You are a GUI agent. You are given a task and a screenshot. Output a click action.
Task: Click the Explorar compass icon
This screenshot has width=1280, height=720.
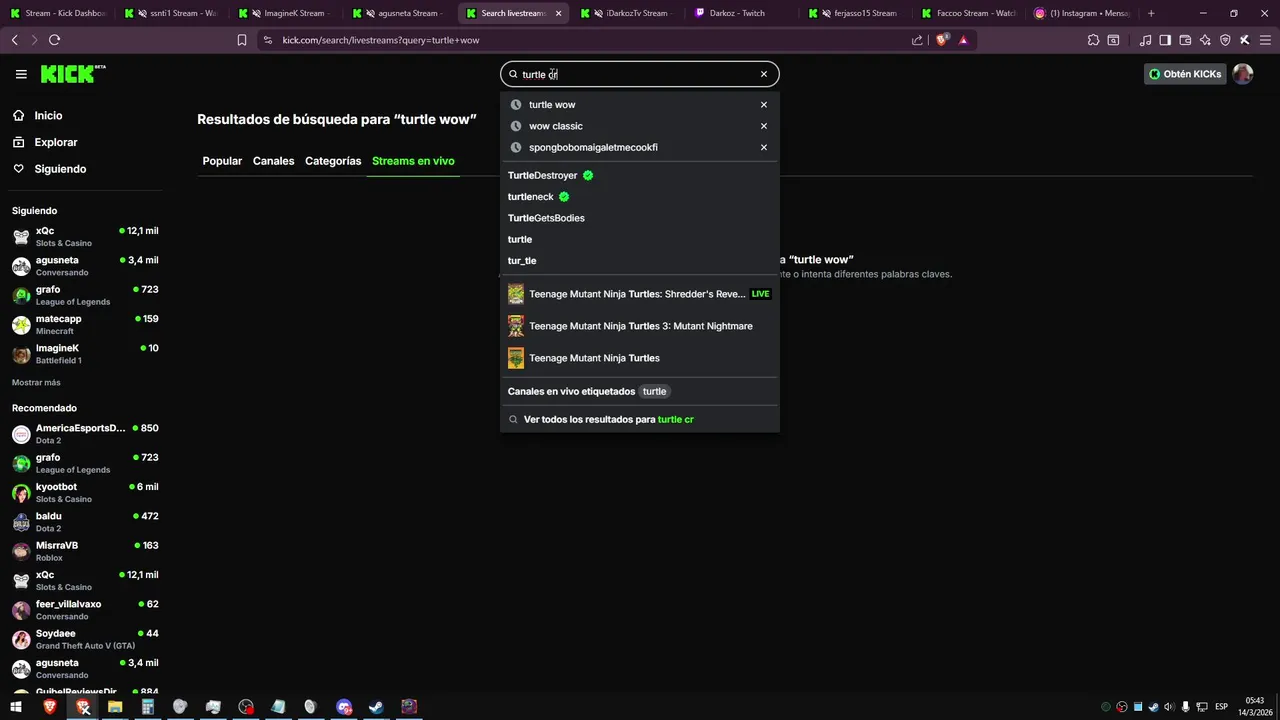tap(19, 142)
